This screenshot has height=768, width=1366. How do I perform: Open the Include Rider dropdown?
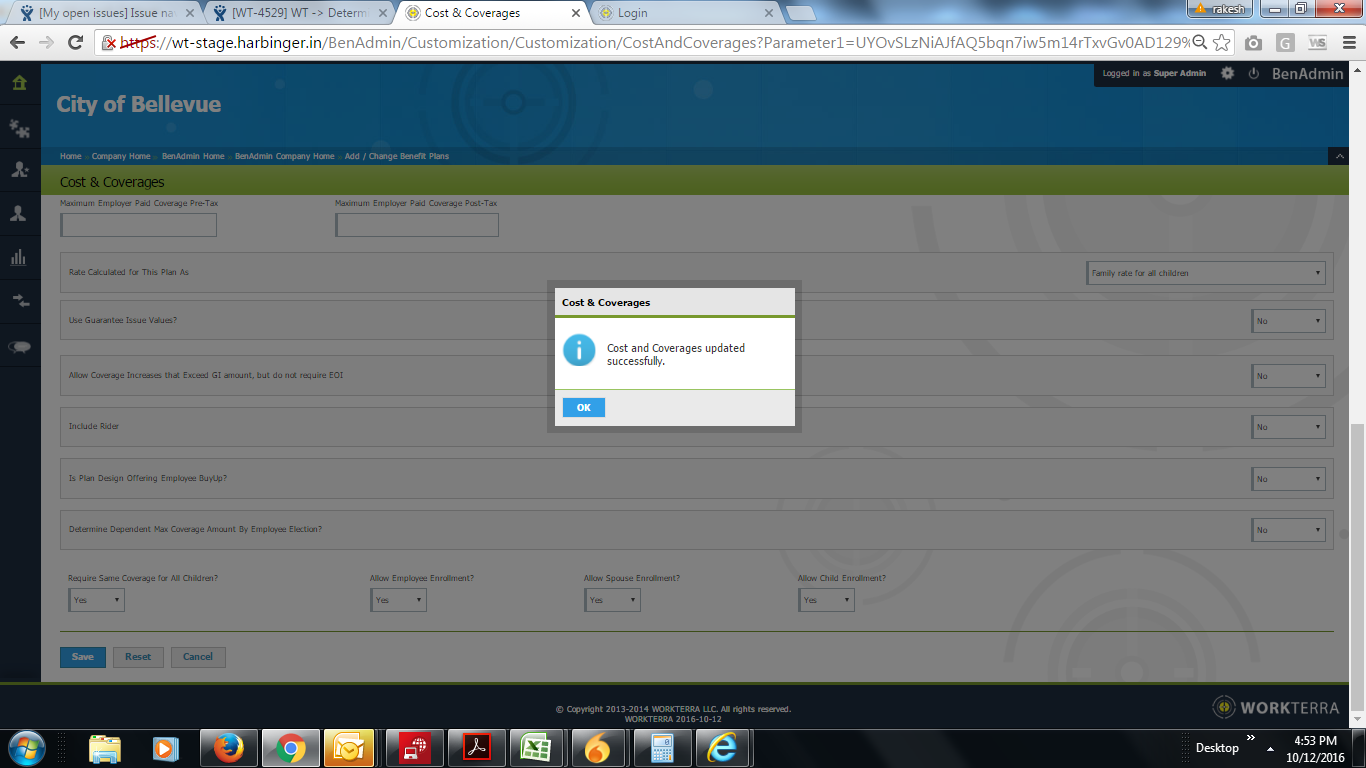tap(1289, 427)
